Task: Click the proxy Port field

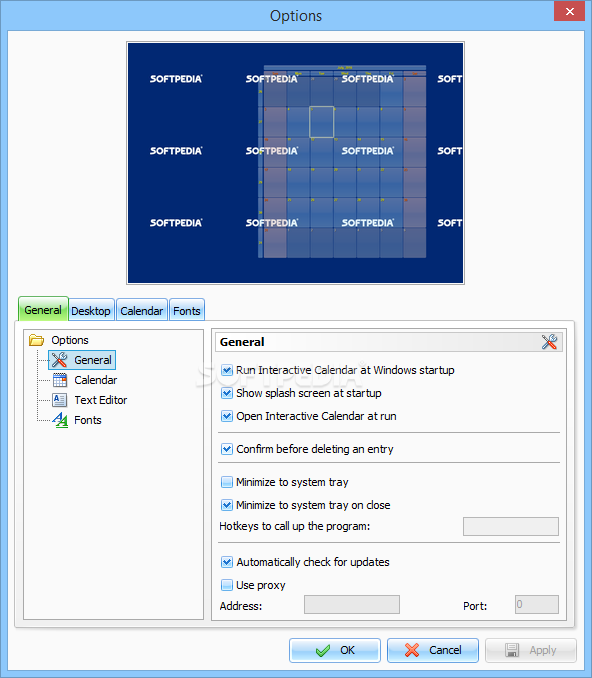Action: tap(537, 604)
